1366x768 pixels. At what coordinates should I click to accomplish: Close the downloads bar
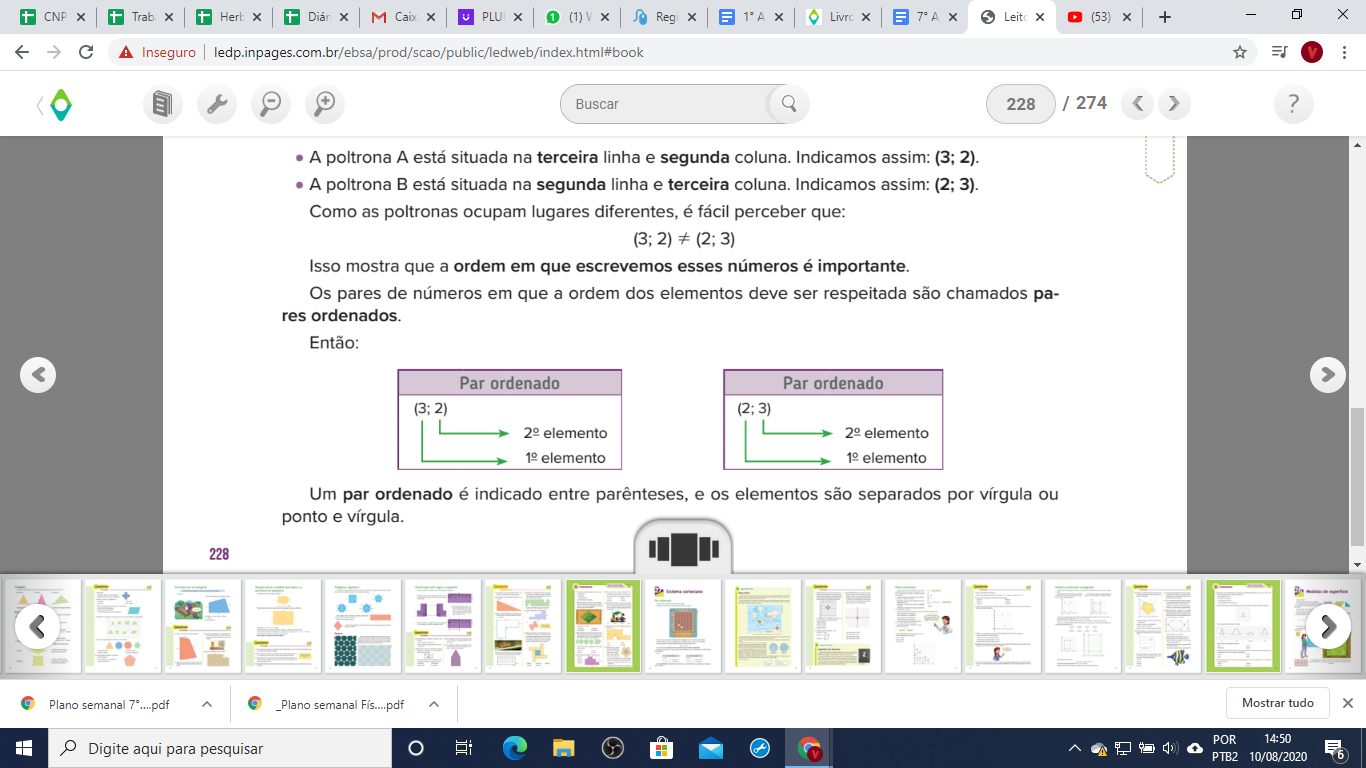tap(1347, 703)
